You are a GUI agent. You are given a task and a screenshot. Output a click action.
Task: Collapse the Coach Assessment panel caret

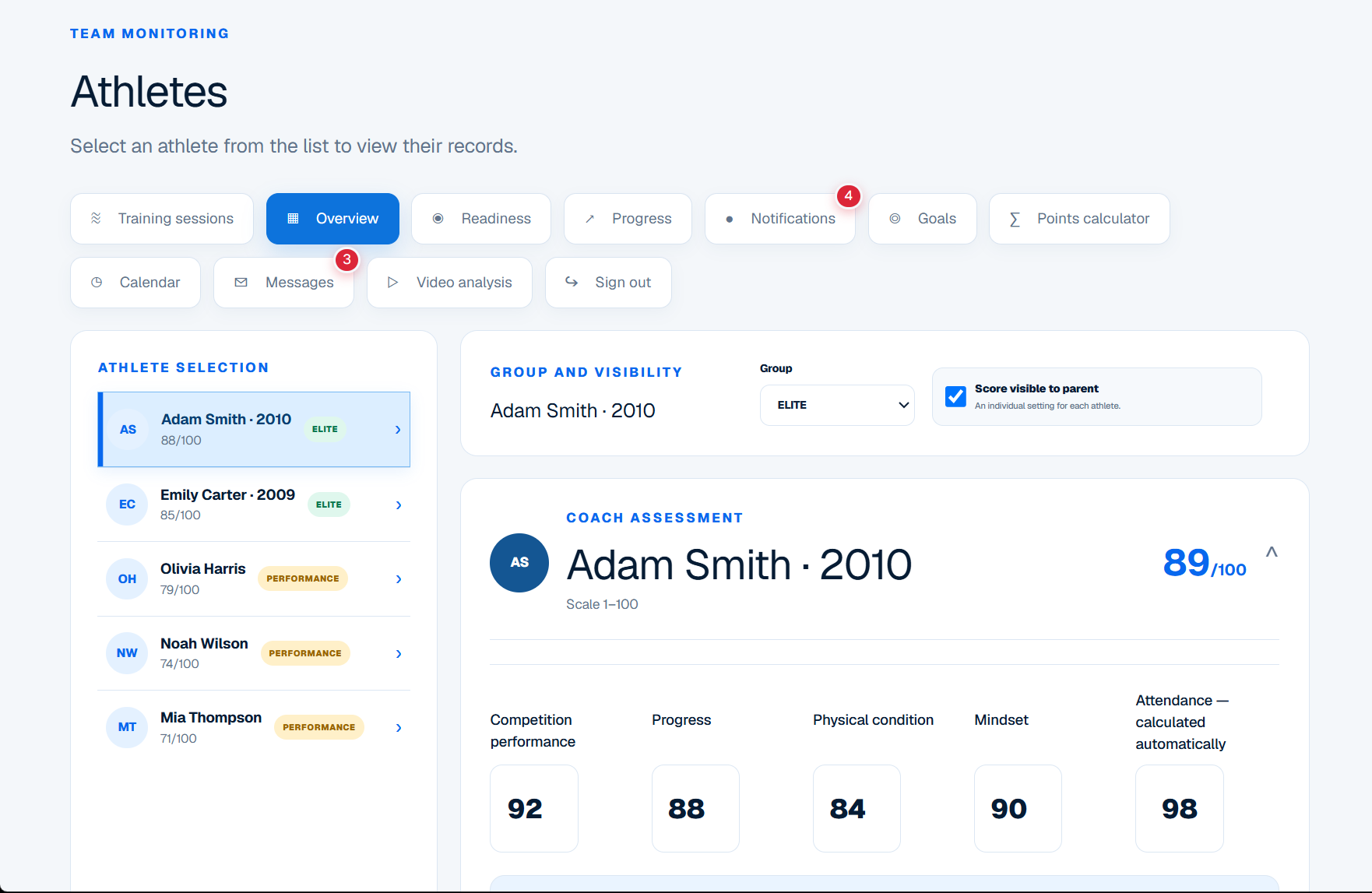pyautogui.click(x=1272, y=552)
